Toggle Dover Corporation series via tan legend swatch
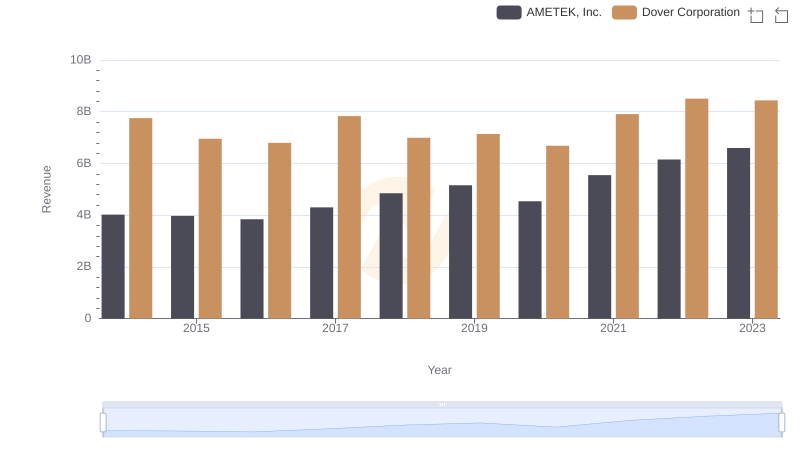Image resolution: width=800 pixels, height=461 pixels. [x=625, y=12]
